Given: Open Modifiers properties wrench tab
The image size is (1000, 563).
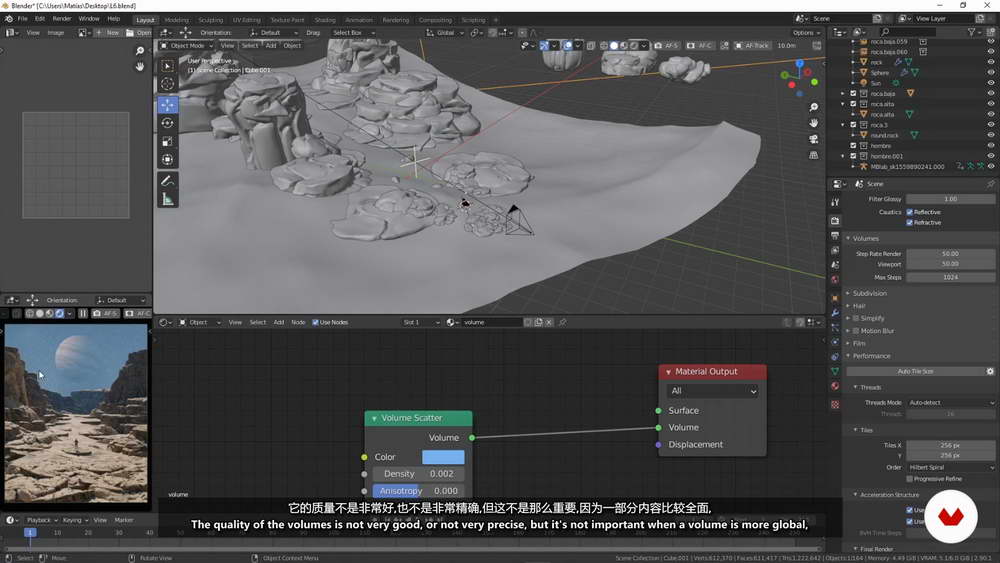Looking at the screenshot, I should 835,313.
